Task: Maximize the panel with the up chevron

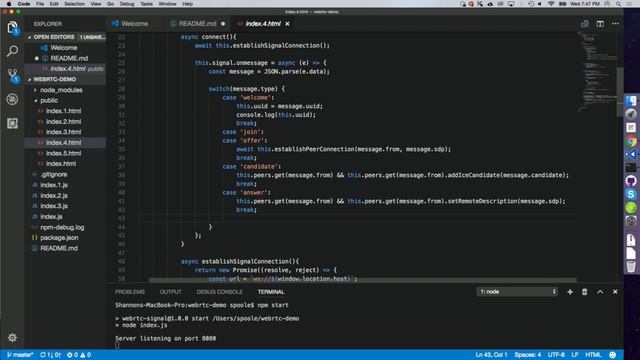Action: point(600,292)
